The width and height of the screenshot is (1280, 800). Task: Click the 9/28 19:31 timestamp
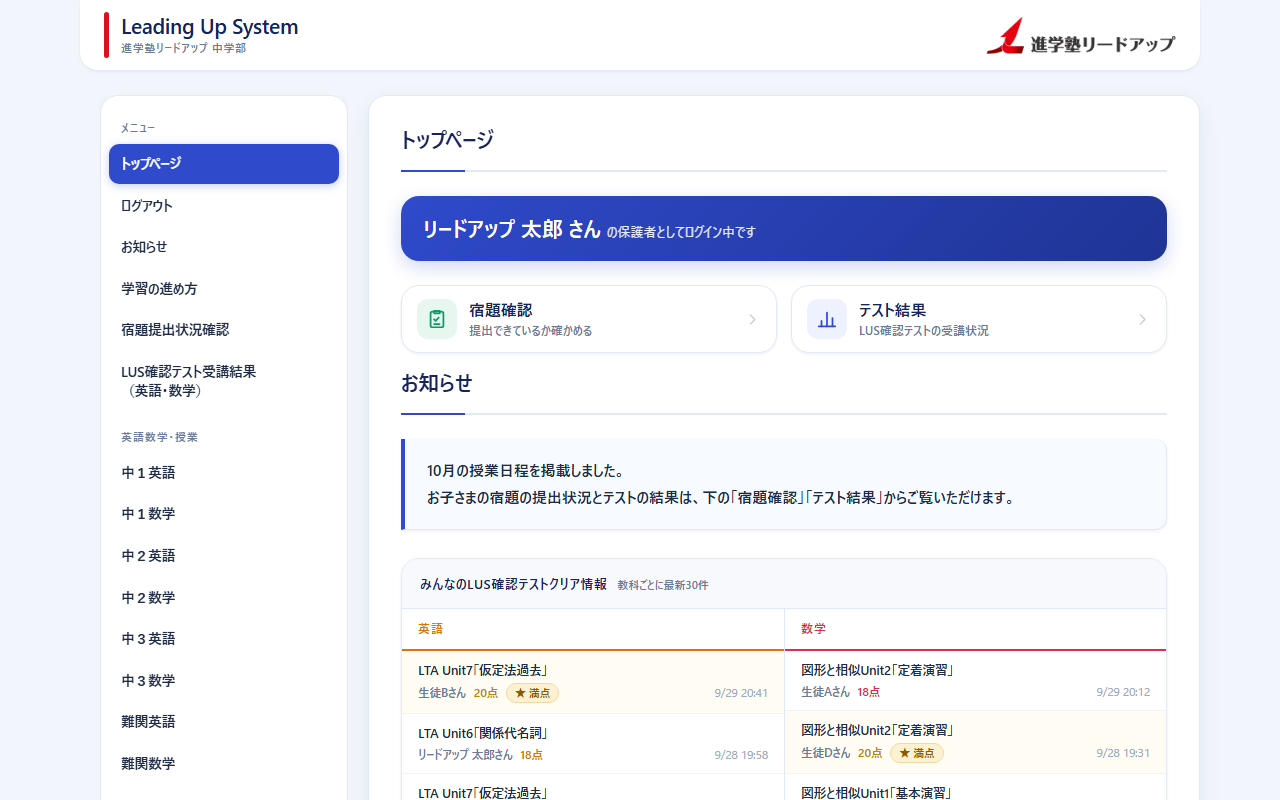coord(1123,753)
